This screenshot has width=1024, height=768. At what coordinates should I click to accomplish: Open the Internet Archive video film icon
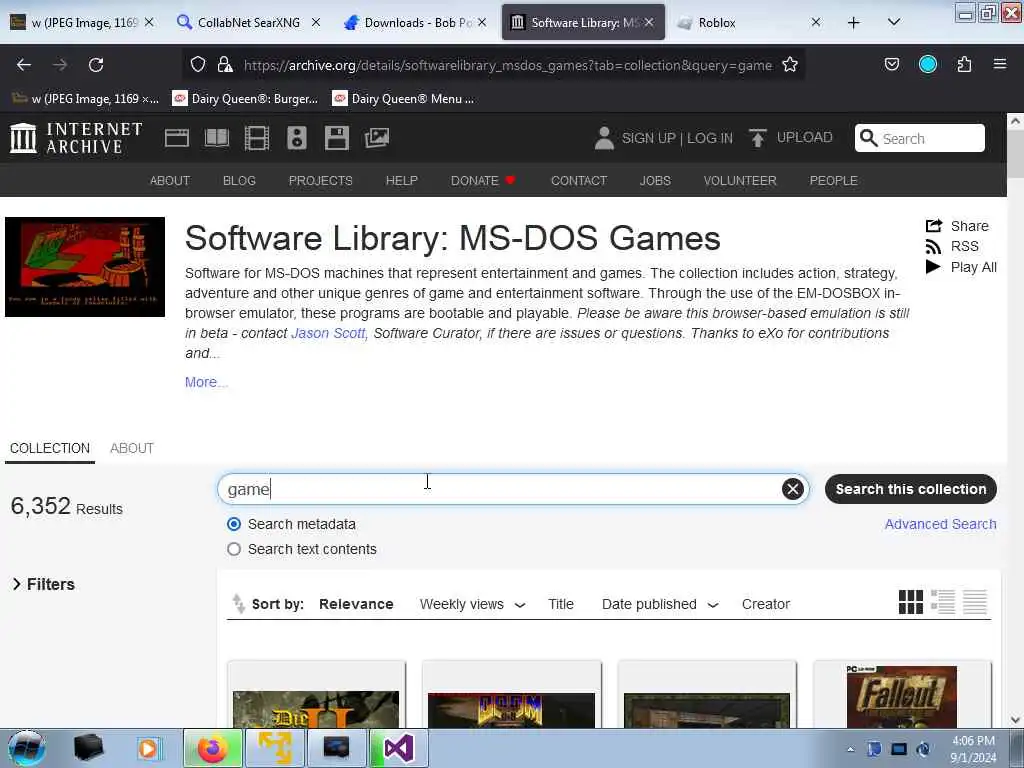[x=257, y=138]
